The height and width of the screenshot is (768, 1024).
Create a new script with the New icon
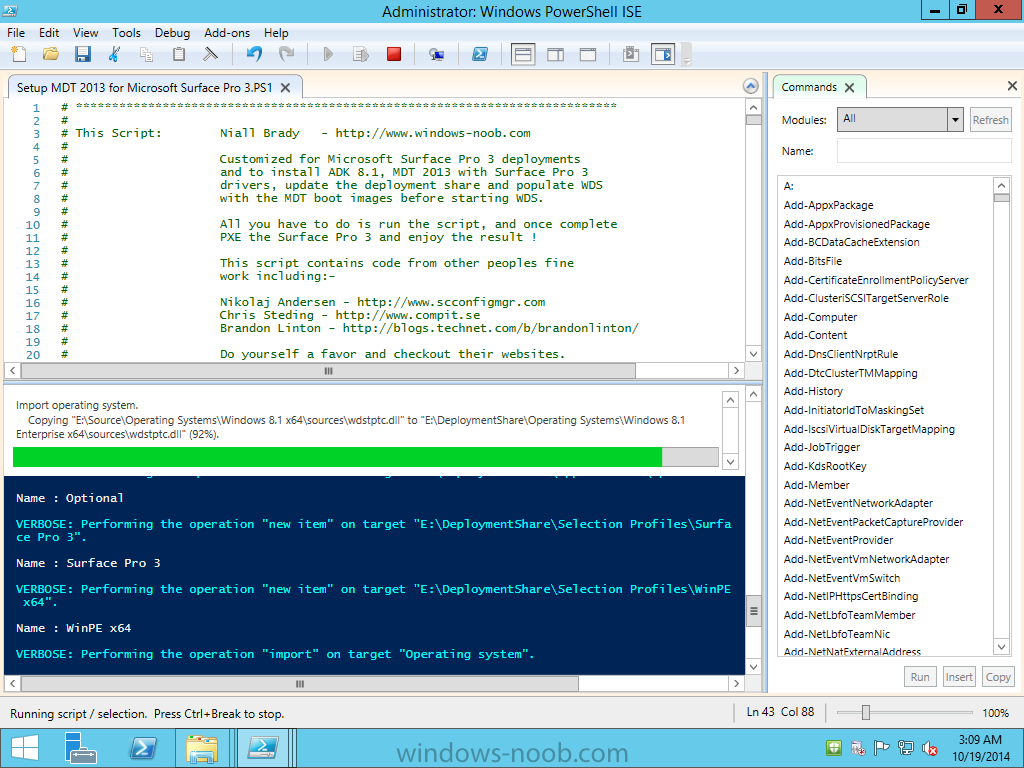pyautogui.click(x=19, y=54)
